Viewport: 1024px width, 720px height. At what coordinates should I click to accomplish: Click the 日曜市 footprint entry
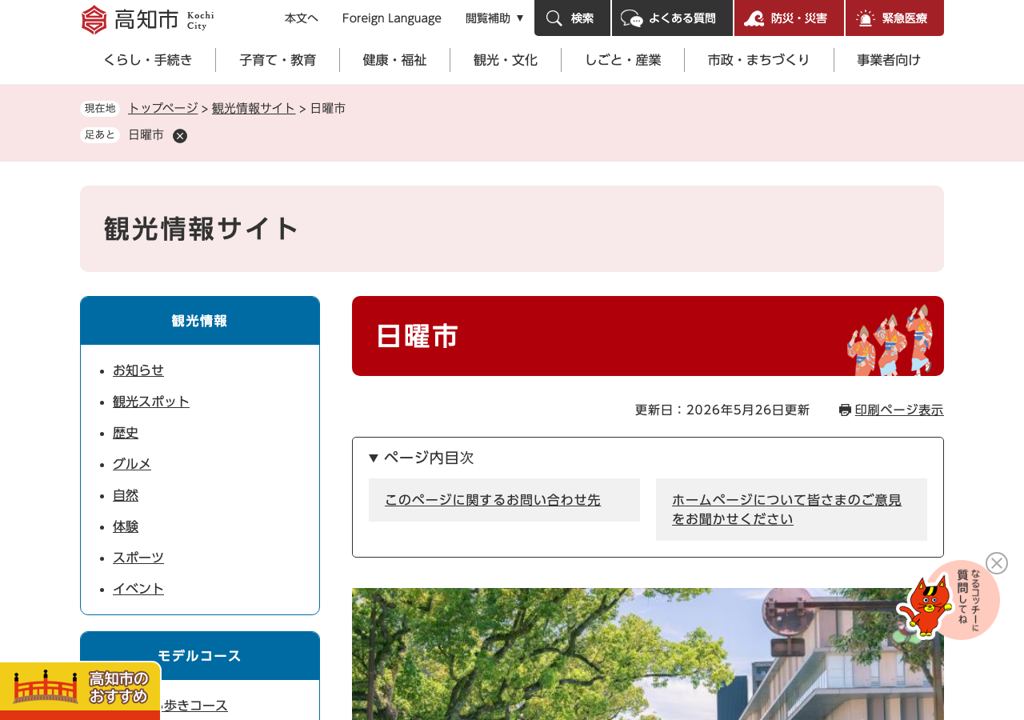(146, 135)
